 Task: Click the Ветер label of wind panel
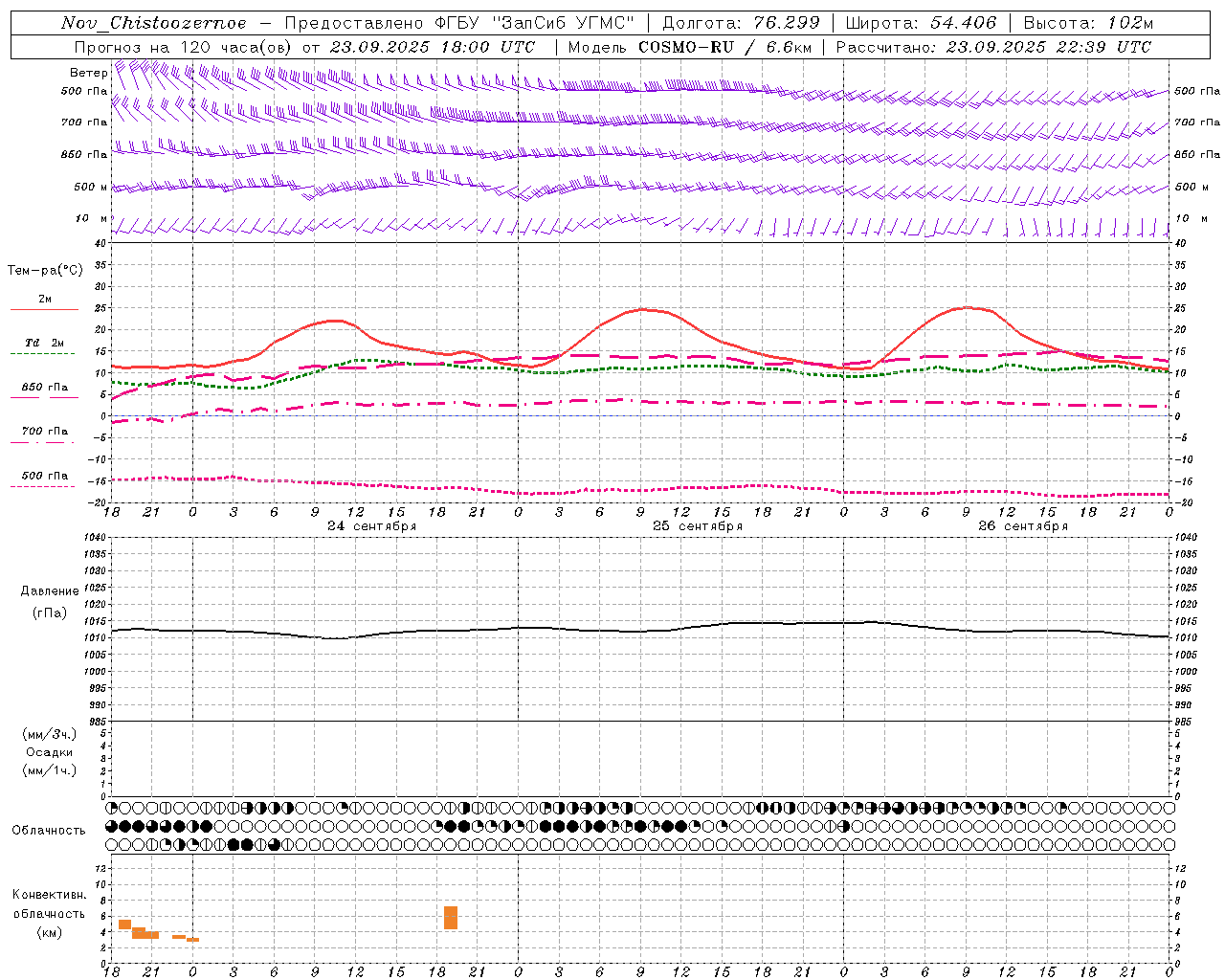[88, 73]
